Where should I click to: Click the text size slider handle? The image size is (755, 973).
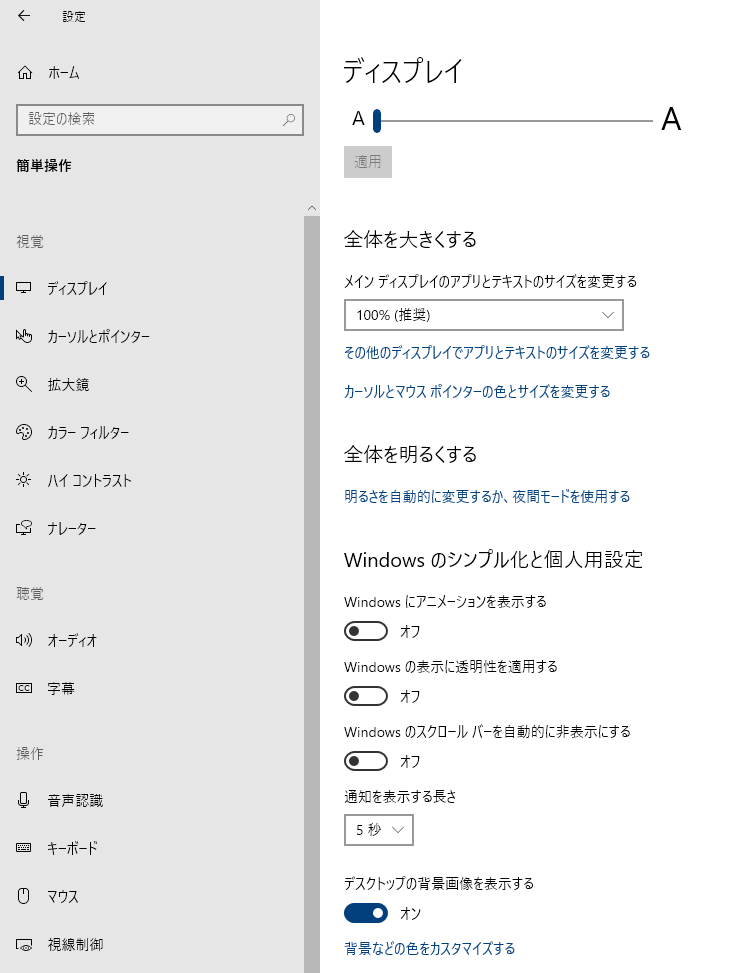(377, 121)
